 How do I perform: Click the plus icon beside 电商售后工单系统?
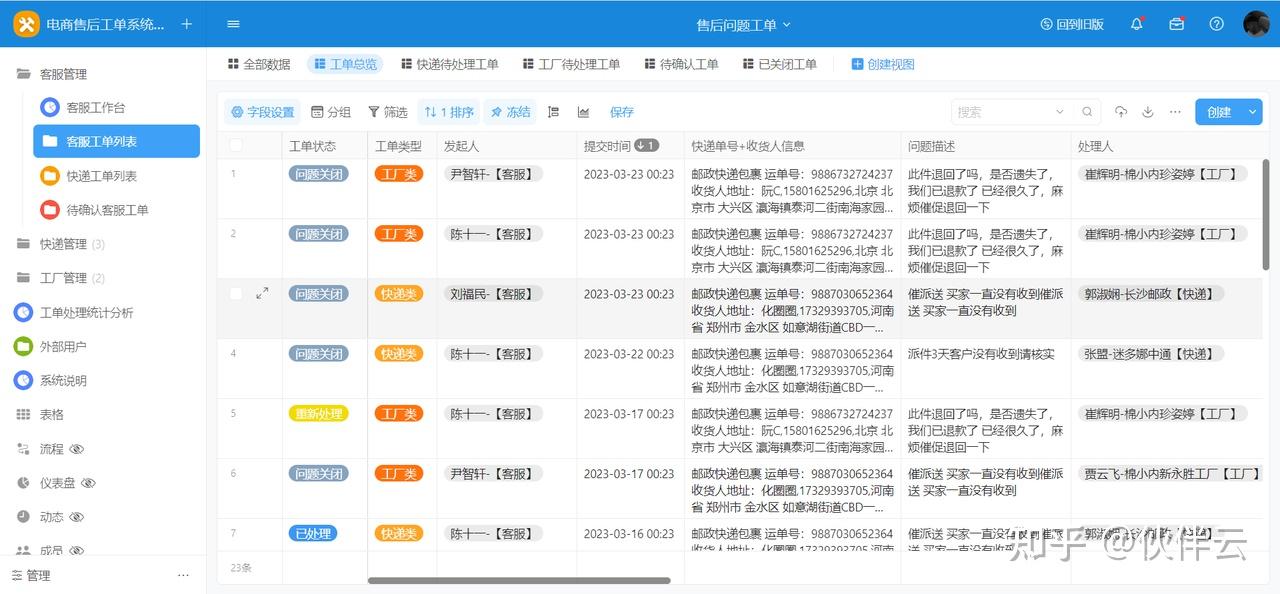[x=186, y=24]
